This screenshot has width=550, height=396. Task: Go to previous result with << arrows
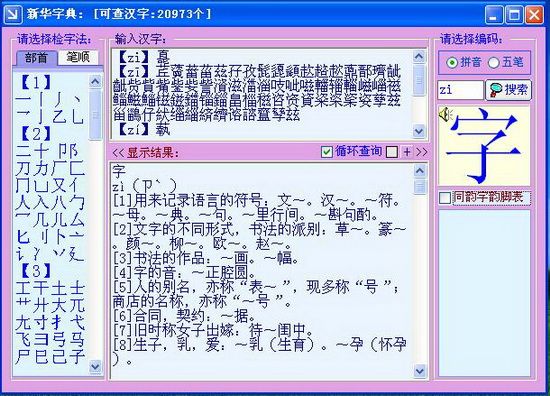click(118, 153)
